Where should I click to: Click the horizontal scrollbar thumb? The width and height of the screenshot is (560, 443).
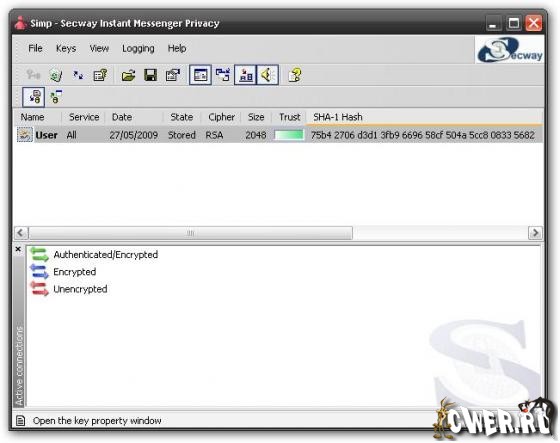[190, 233]
